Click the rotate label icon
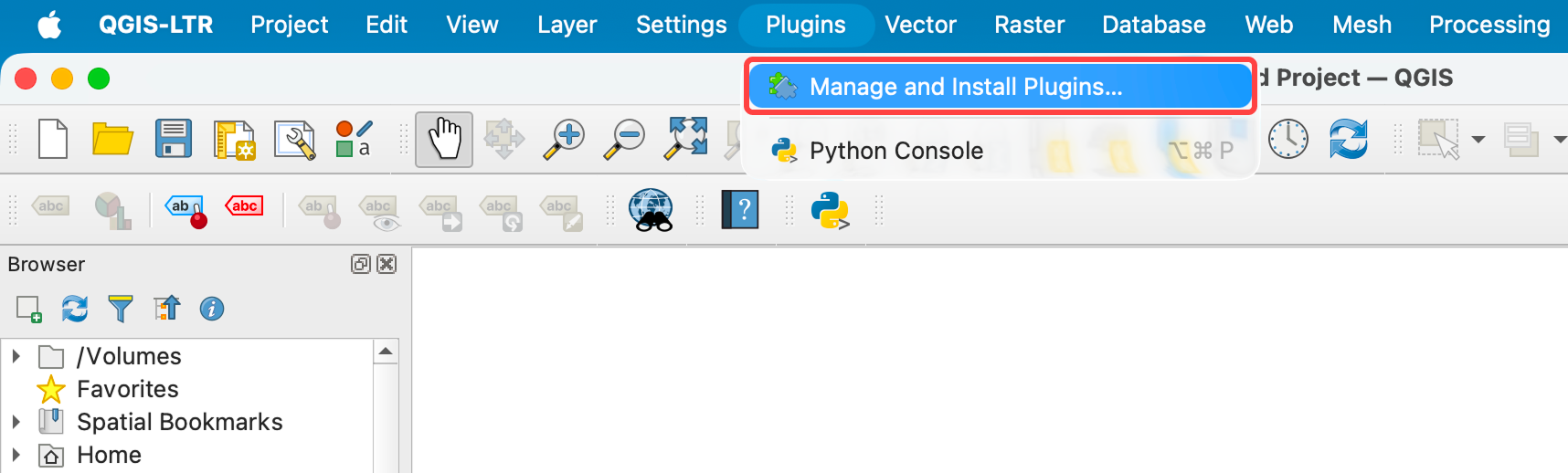 click(501, 212)
